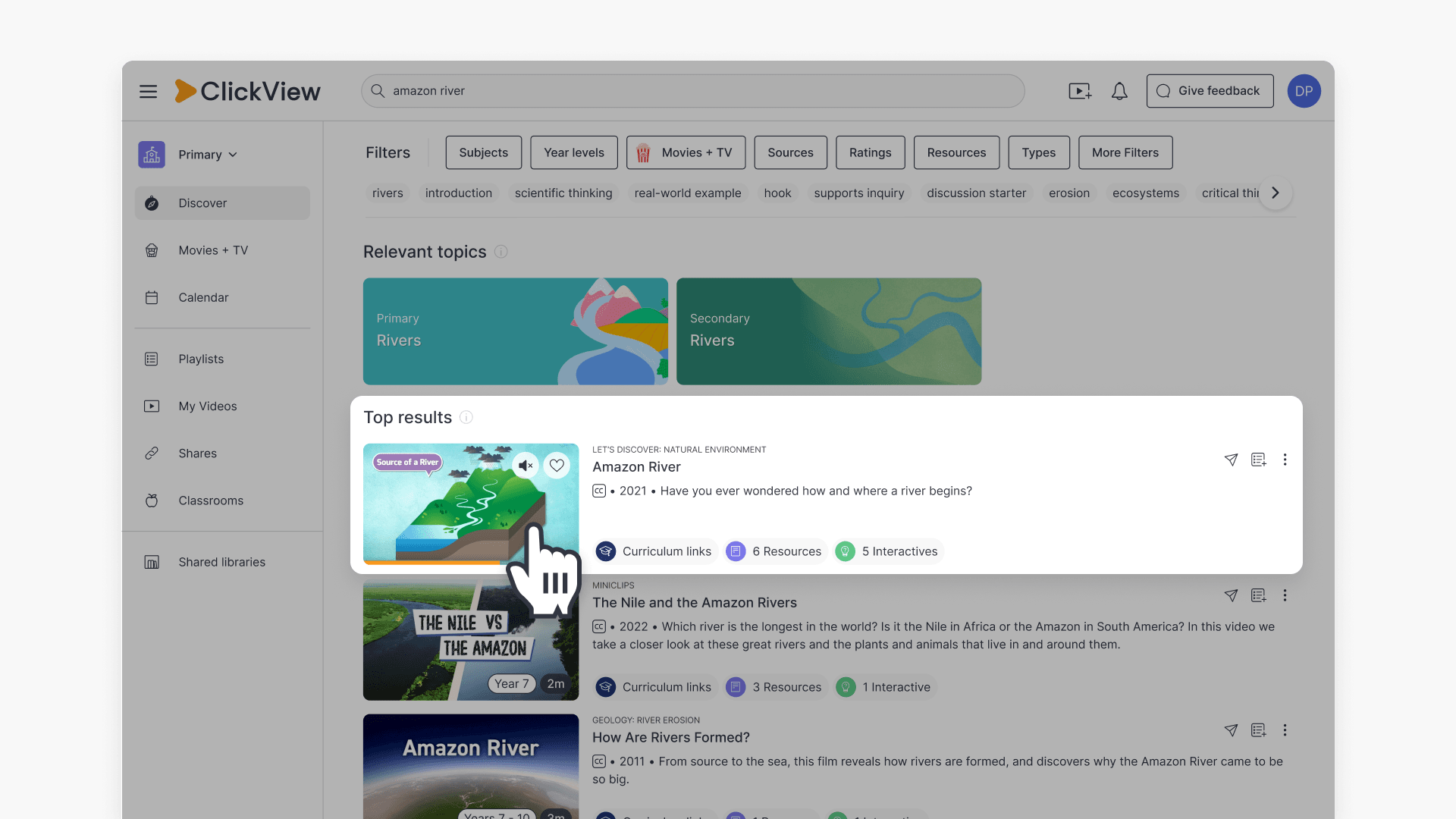
Task: Open the hamburger navigation menu
Action: (x=148, y=91)
